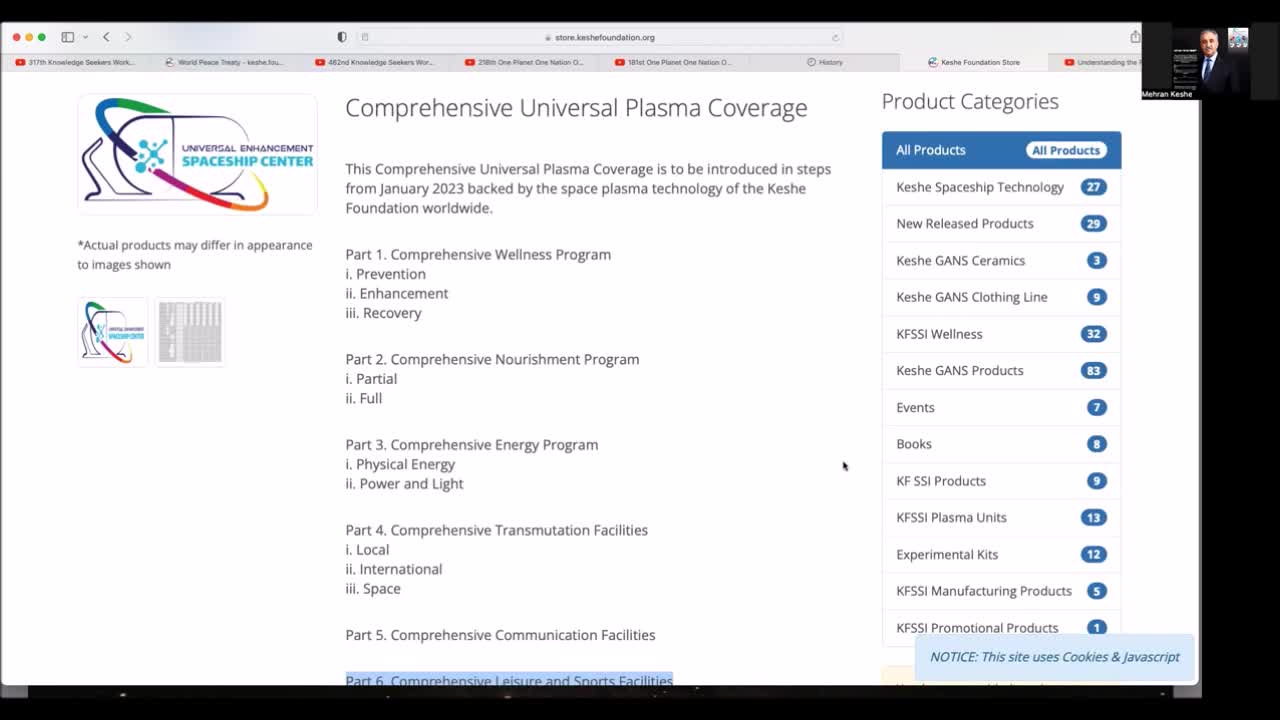Click the Part 1. Comprehensive Wellness Program line
Screen dimensions: 1280x720
click(478, 254)
